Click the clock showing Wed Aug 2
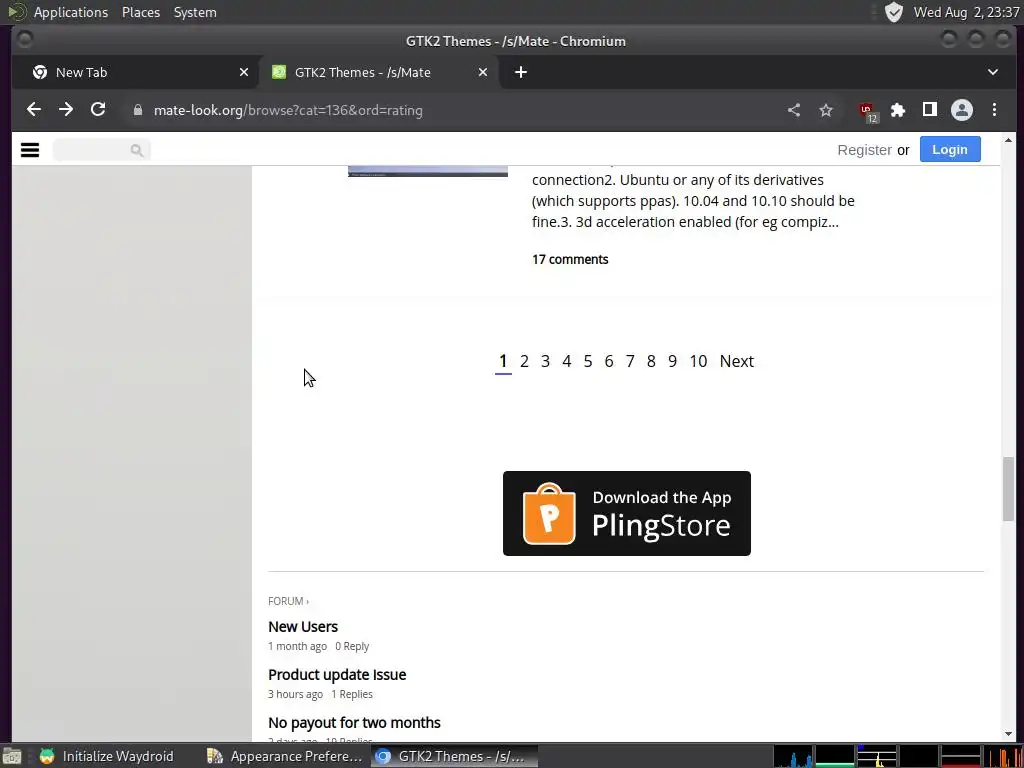Screen dimensions: 1024x768 pyautogui.click(x=966, y=12)
